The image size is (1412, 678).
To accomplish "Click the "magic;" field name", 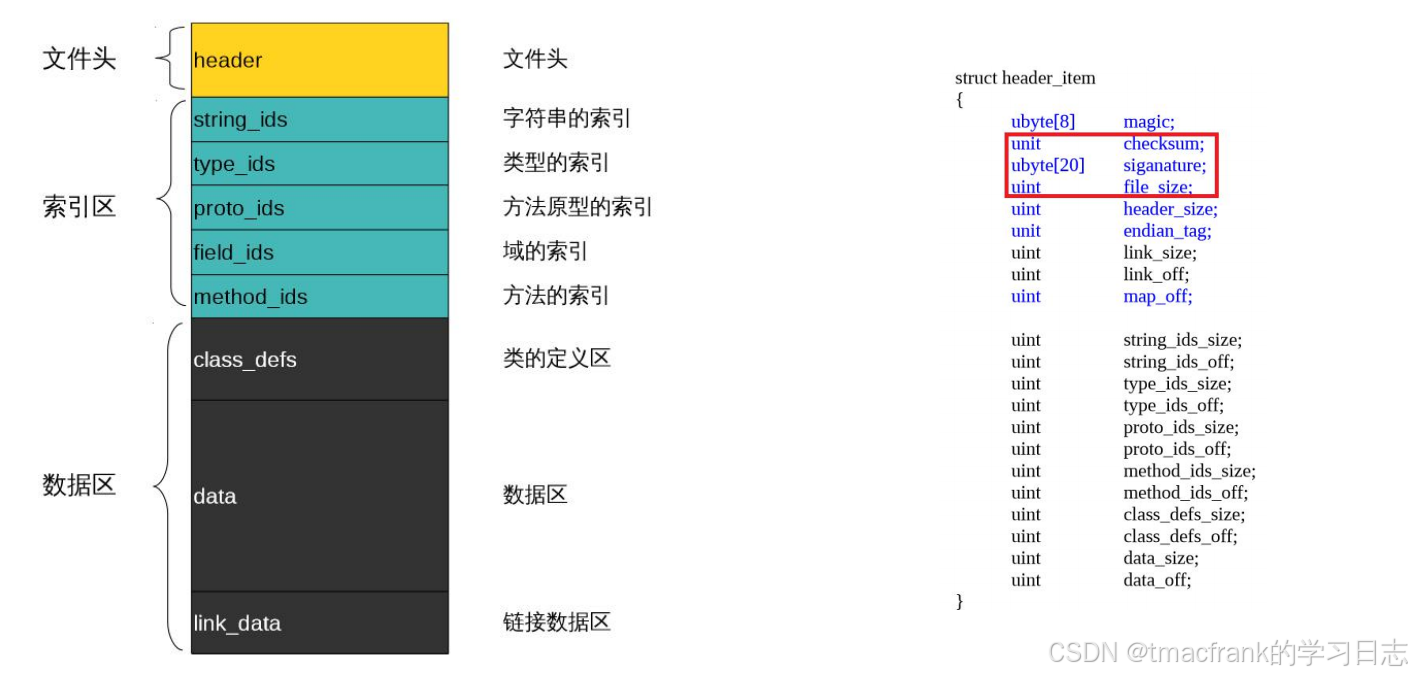I will [1149, 122].
